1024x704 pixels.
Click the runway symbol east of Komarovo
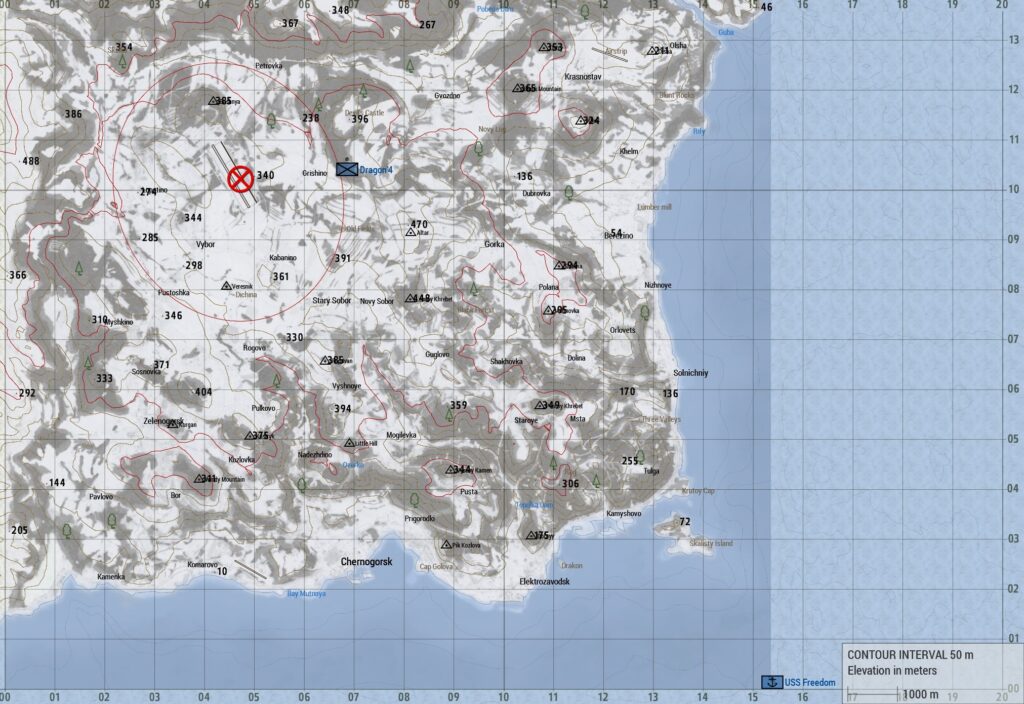[x=250, y=569]
